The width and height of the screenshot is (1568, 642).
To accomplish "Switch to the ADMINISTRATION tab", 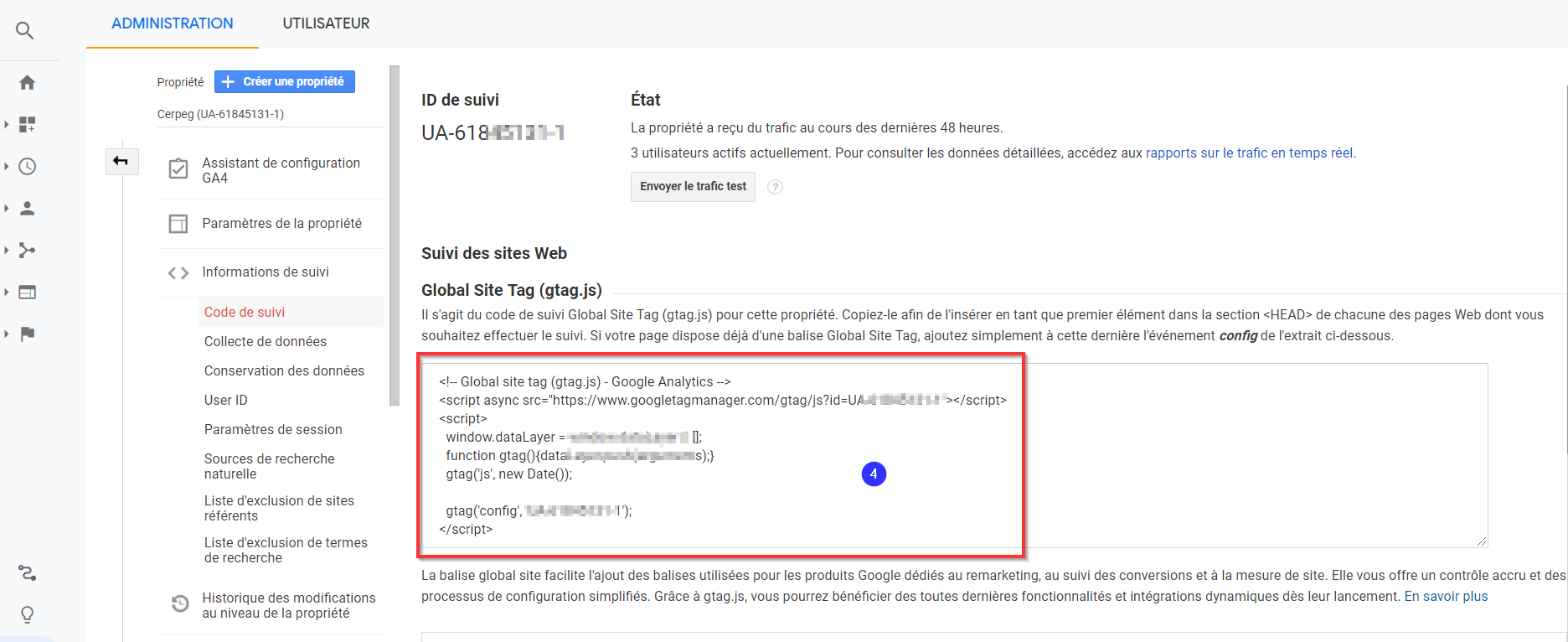I will (x=173, y=23).
